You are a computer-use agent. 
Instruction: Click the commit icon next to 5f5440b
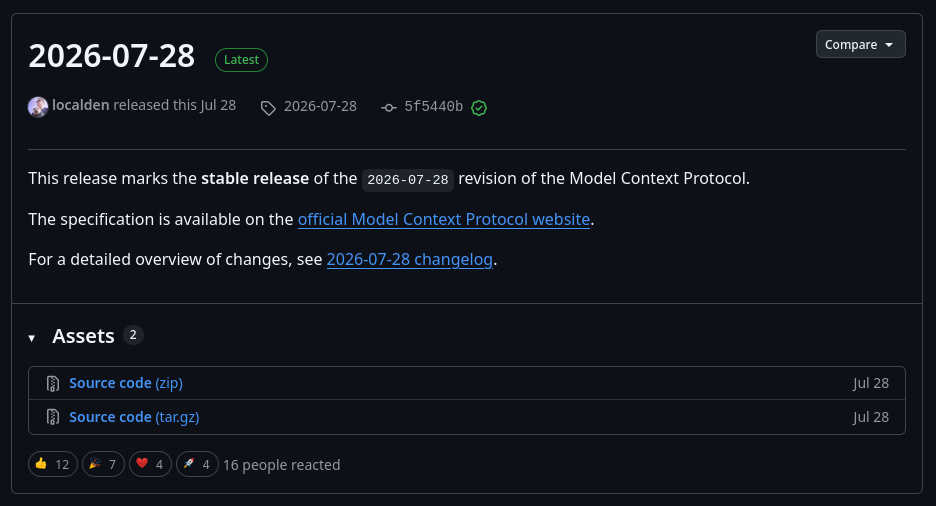click(x=389, y=107)
